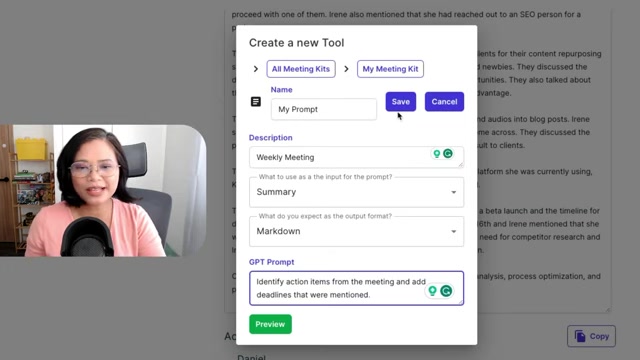Expand output format options via Markdown arrow
Viewport: 640px width, 360px height.
click(453, 231)
